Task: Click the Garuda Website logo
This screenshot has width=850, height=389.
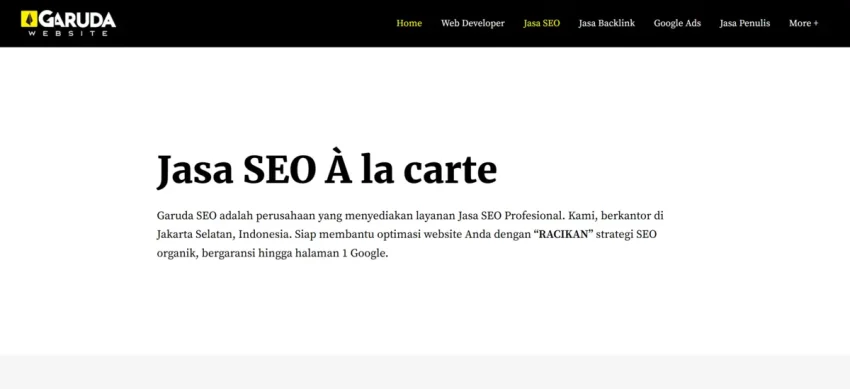Action: pyautogui.click(x=68, y=23)
